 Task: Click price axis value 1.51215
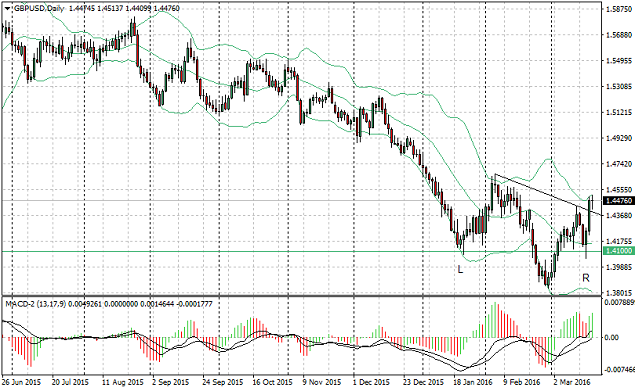tap(619, 112)
